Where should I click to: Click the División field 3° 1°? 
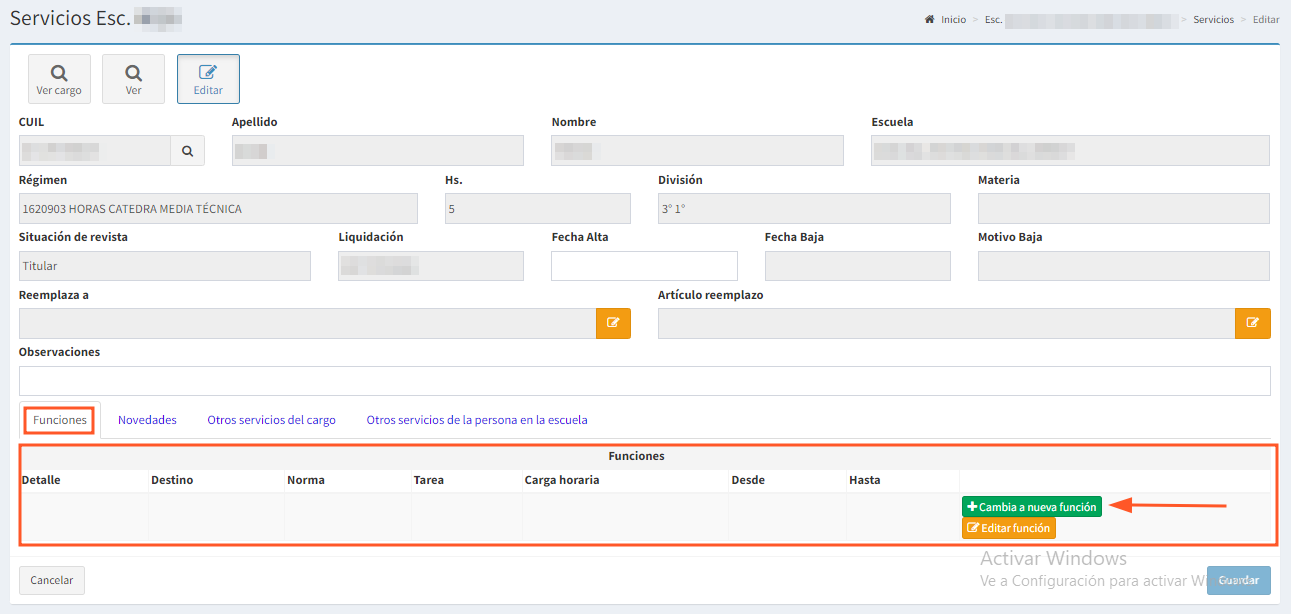(x=804, y=208)
